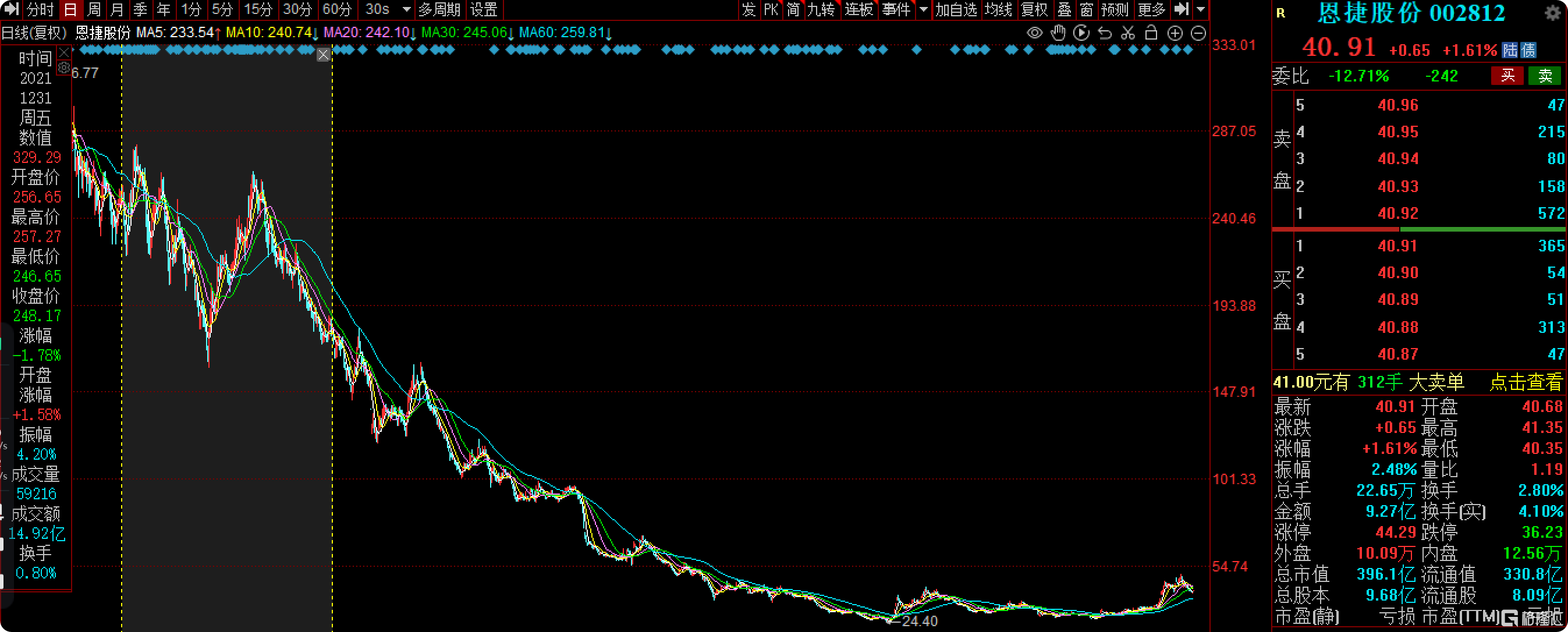The image size is (1568, 632).
Task: Open the gear icon beside stock title
Action: click(x=1553, y=13)
